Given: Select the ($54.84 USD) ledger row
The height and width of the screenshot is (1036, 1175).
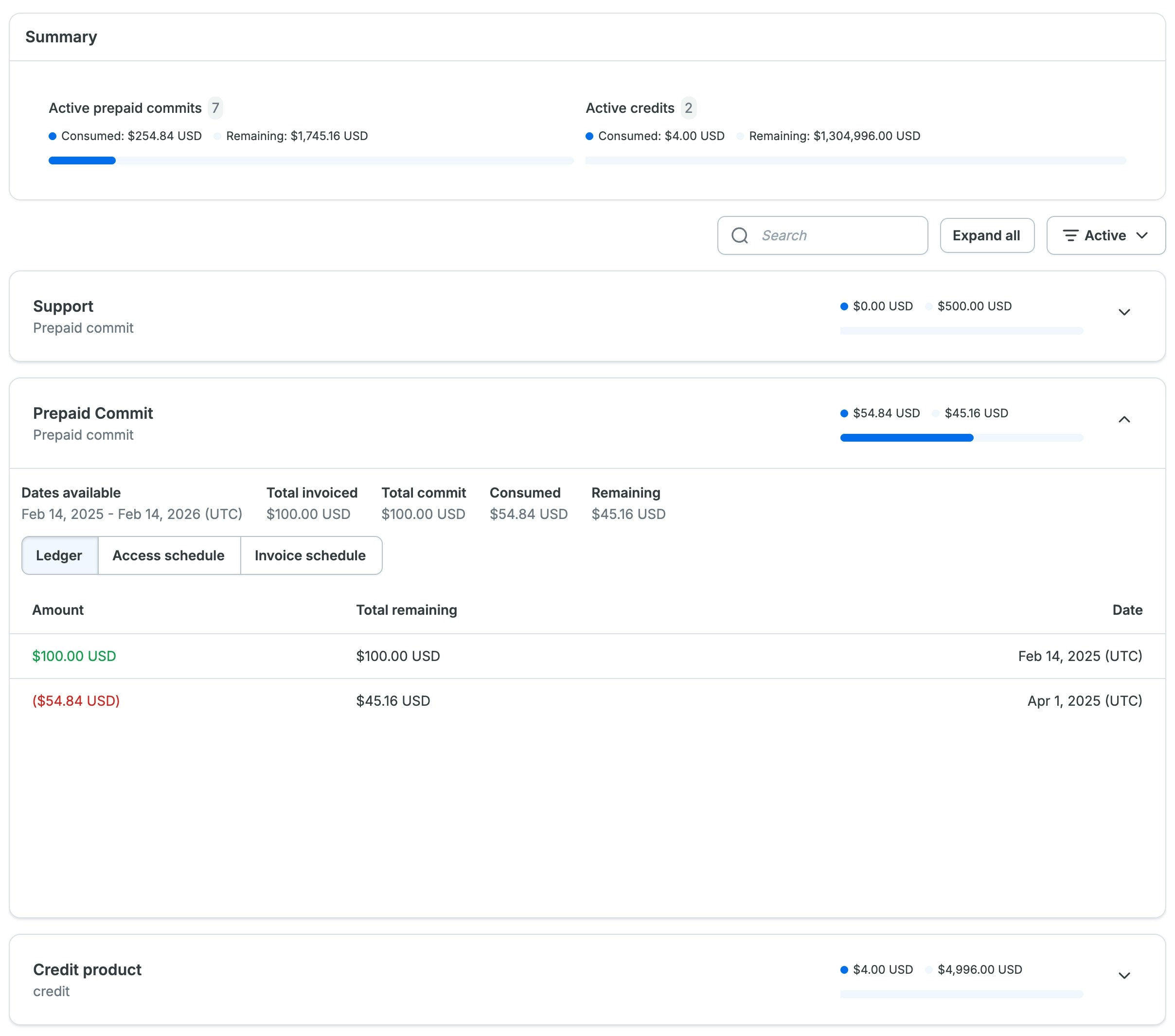Looking at the screenshot, I should click(76, 701).
